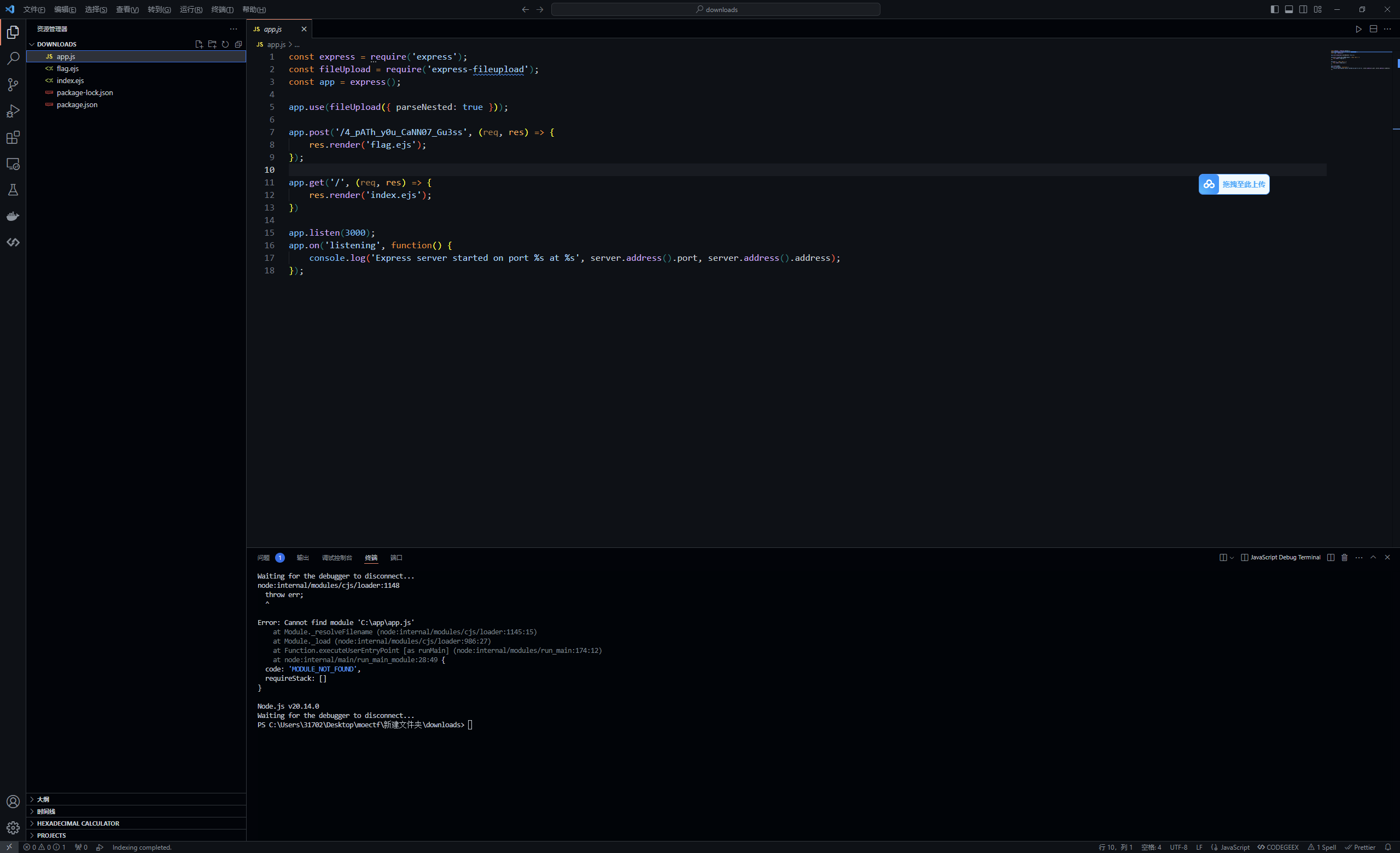Go back in navigation history
The image size is (1400, 853).
pos(525,10)
